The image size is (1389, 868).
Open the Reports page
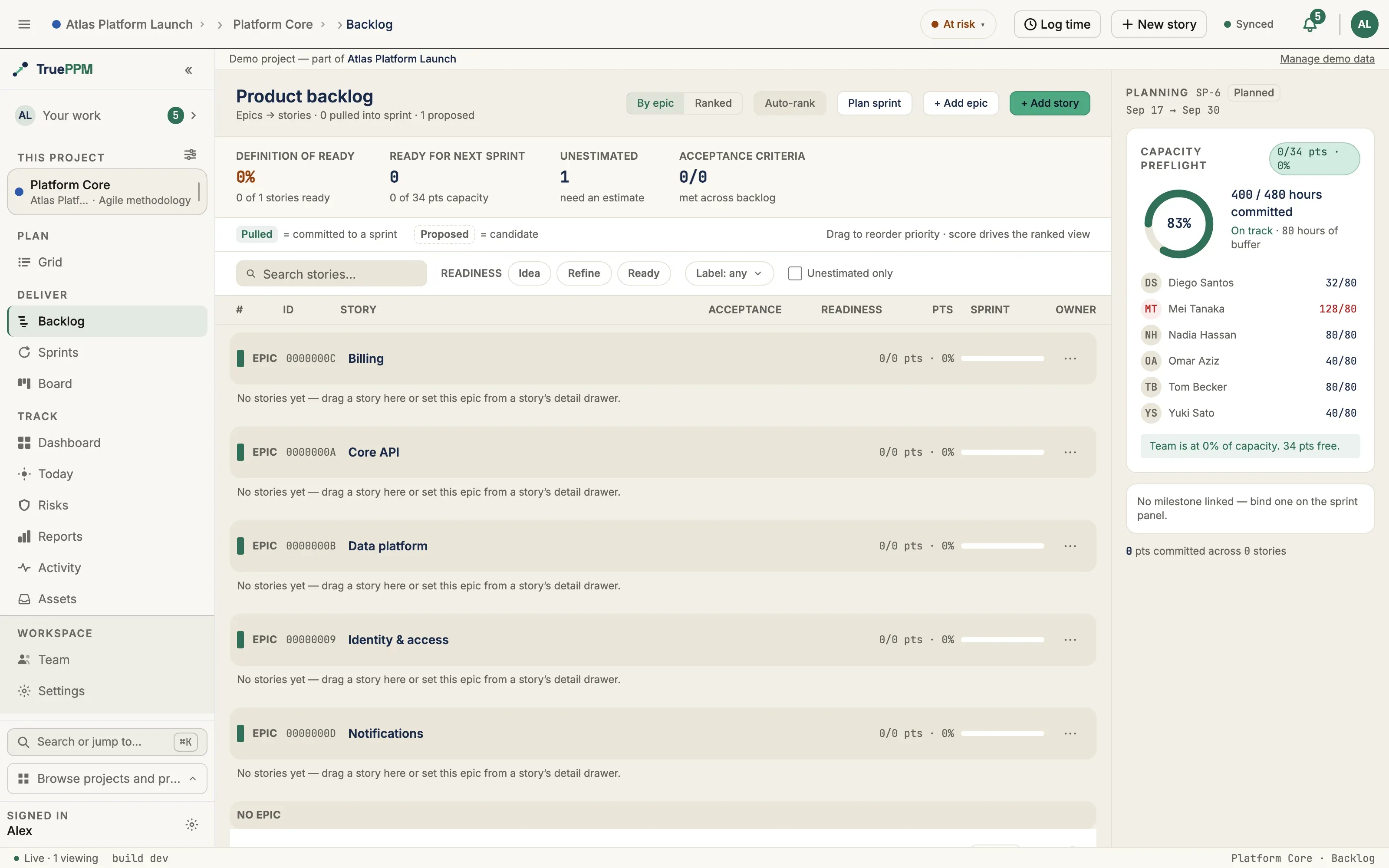pos(107,536)
